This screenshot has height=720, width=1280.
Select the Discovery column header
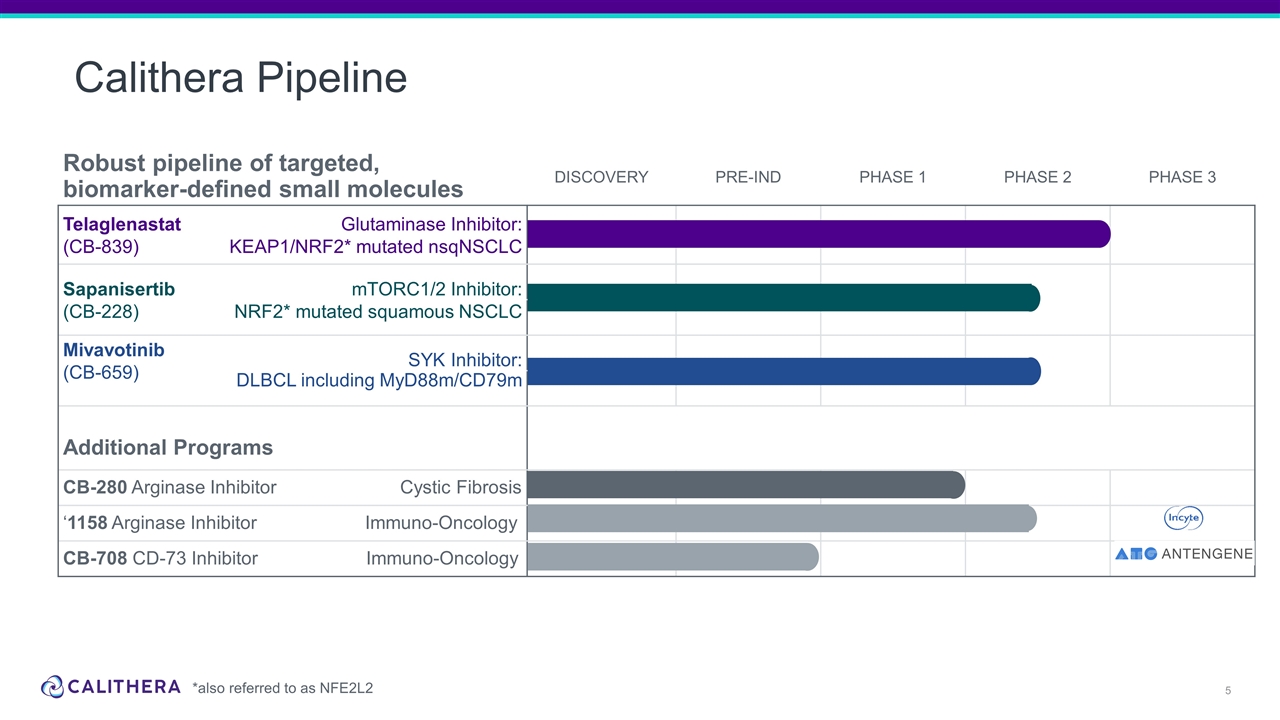pyautogui.click(x=601, y=177)
